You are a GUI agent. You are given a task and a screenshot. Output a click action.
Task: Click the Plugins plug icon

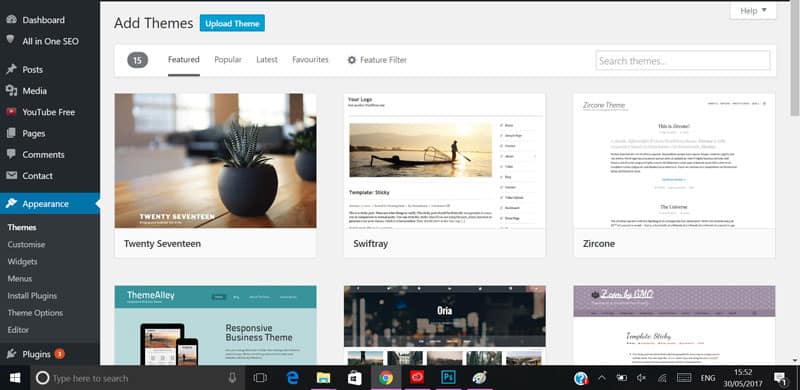[11, 354]
